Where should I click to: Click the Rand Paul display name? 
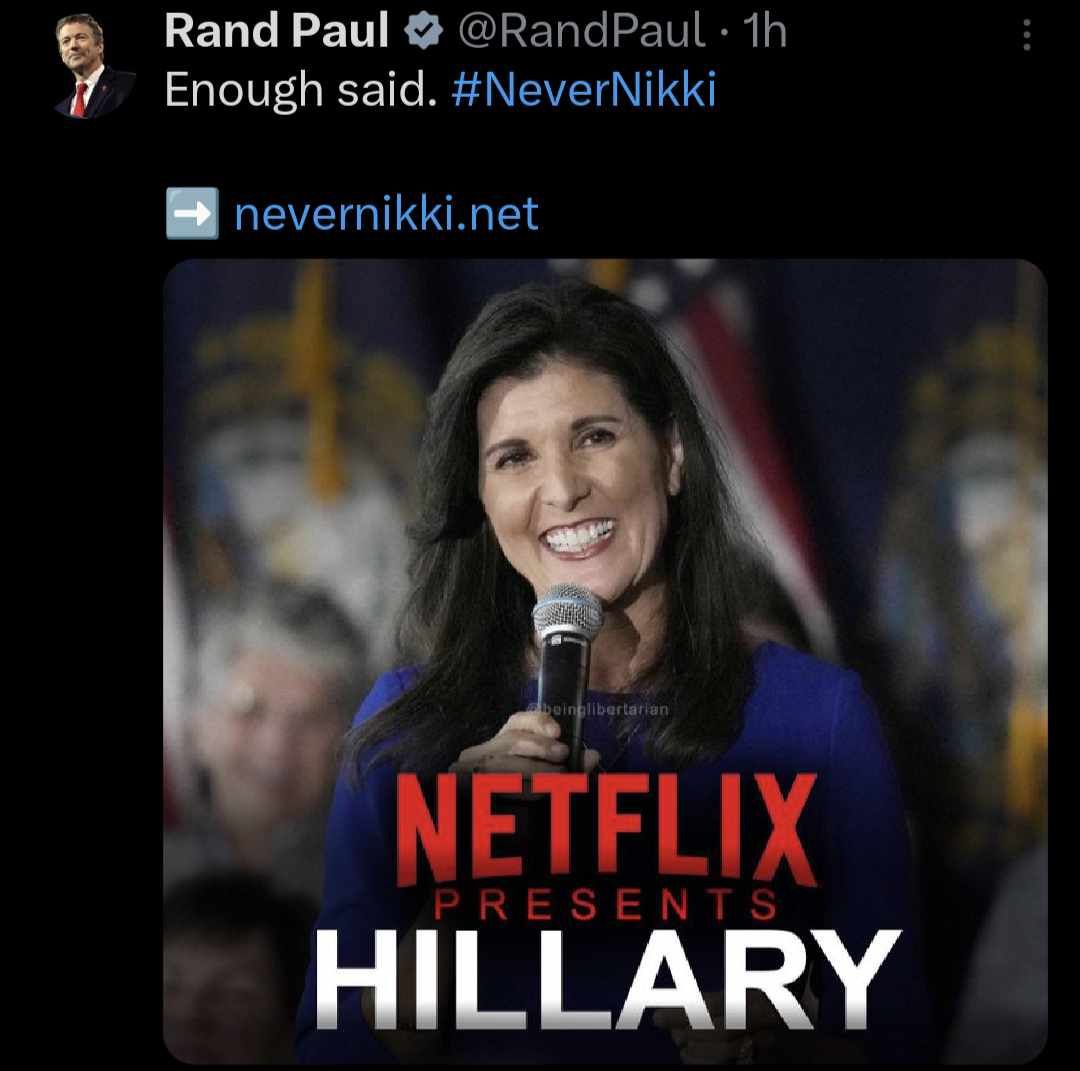click(276, 31)
